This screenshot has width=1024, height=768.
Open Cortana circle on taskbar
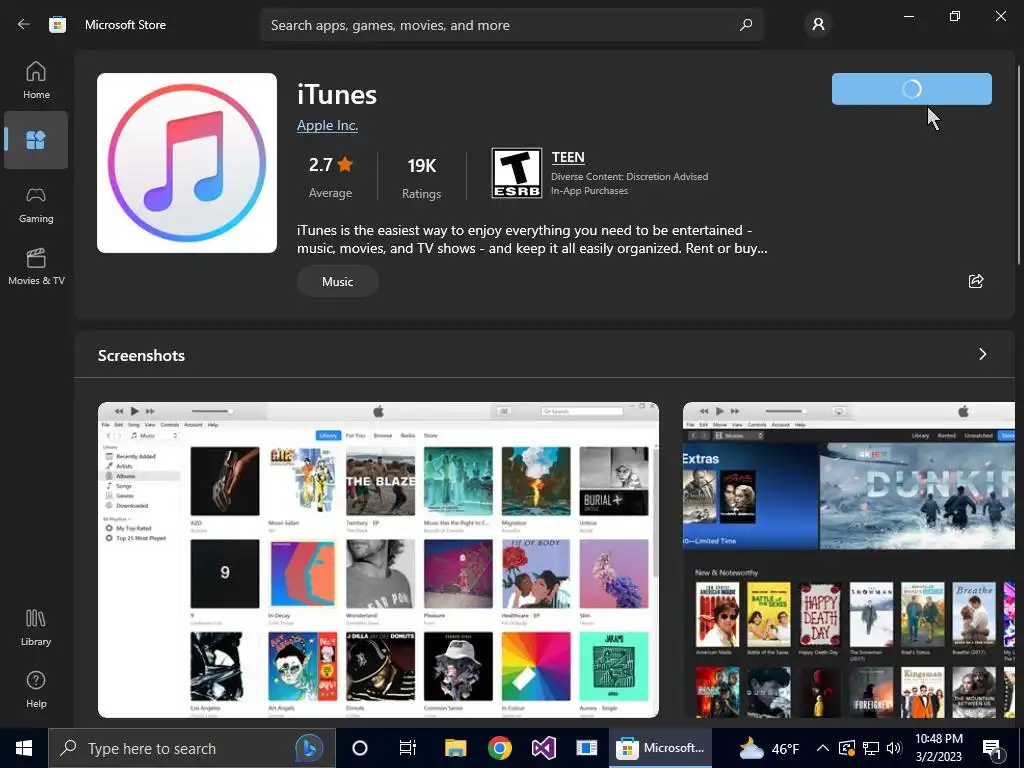(360, 748)
